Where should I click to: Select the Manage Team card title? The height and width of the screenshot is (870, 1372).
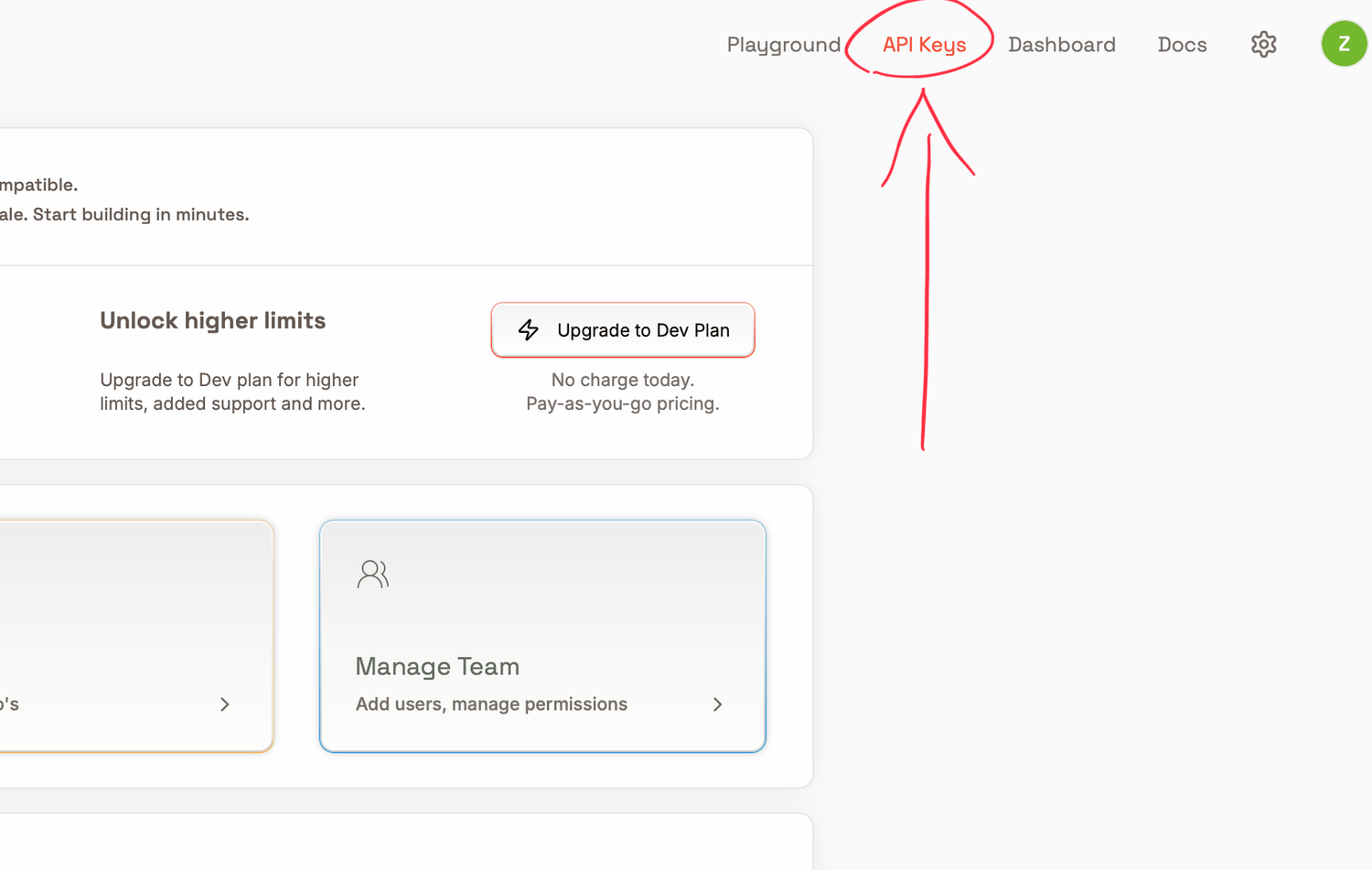[437, 666]
